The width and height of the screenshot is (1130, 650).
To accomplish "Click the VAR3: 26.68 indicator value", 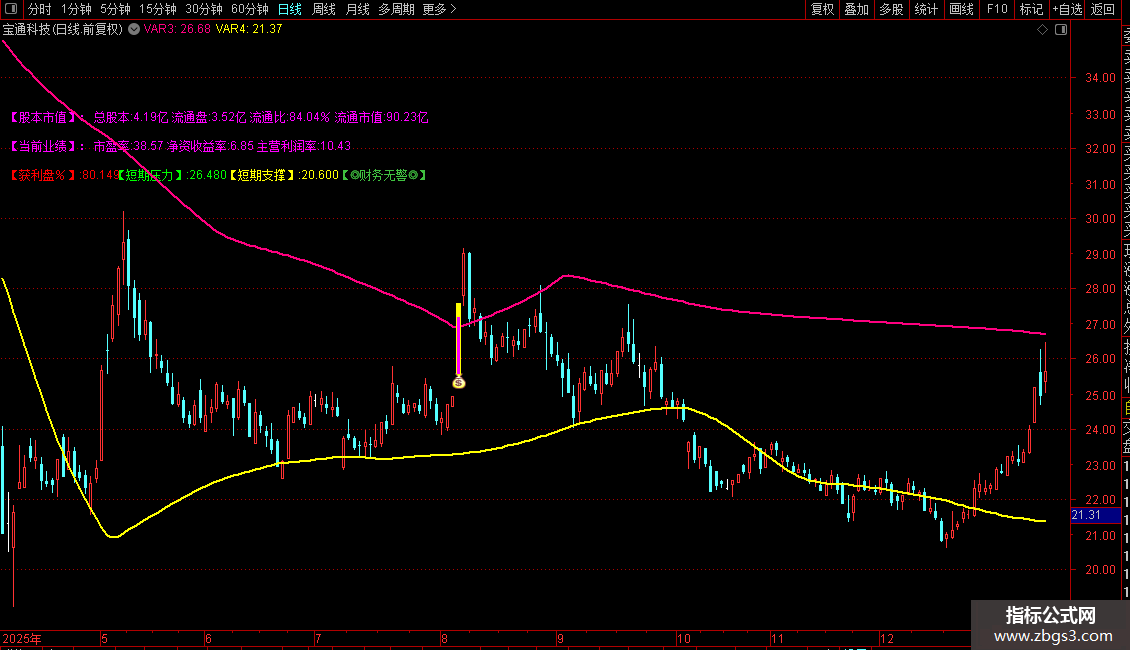I will (177, 29).
